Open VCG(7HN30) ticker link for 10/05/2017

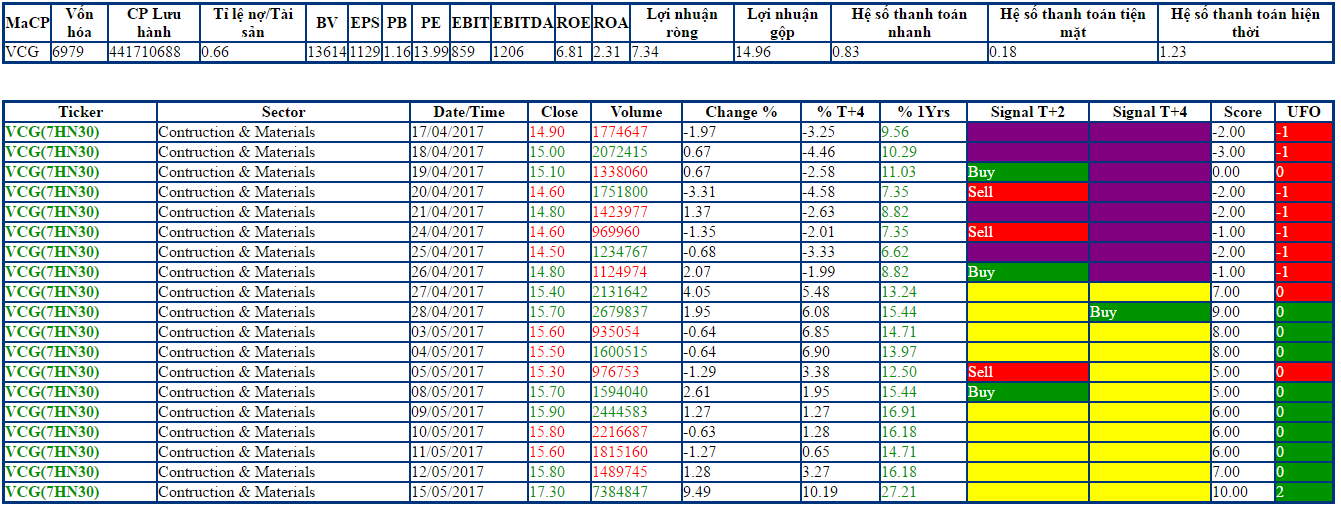[x=52, y=432]
